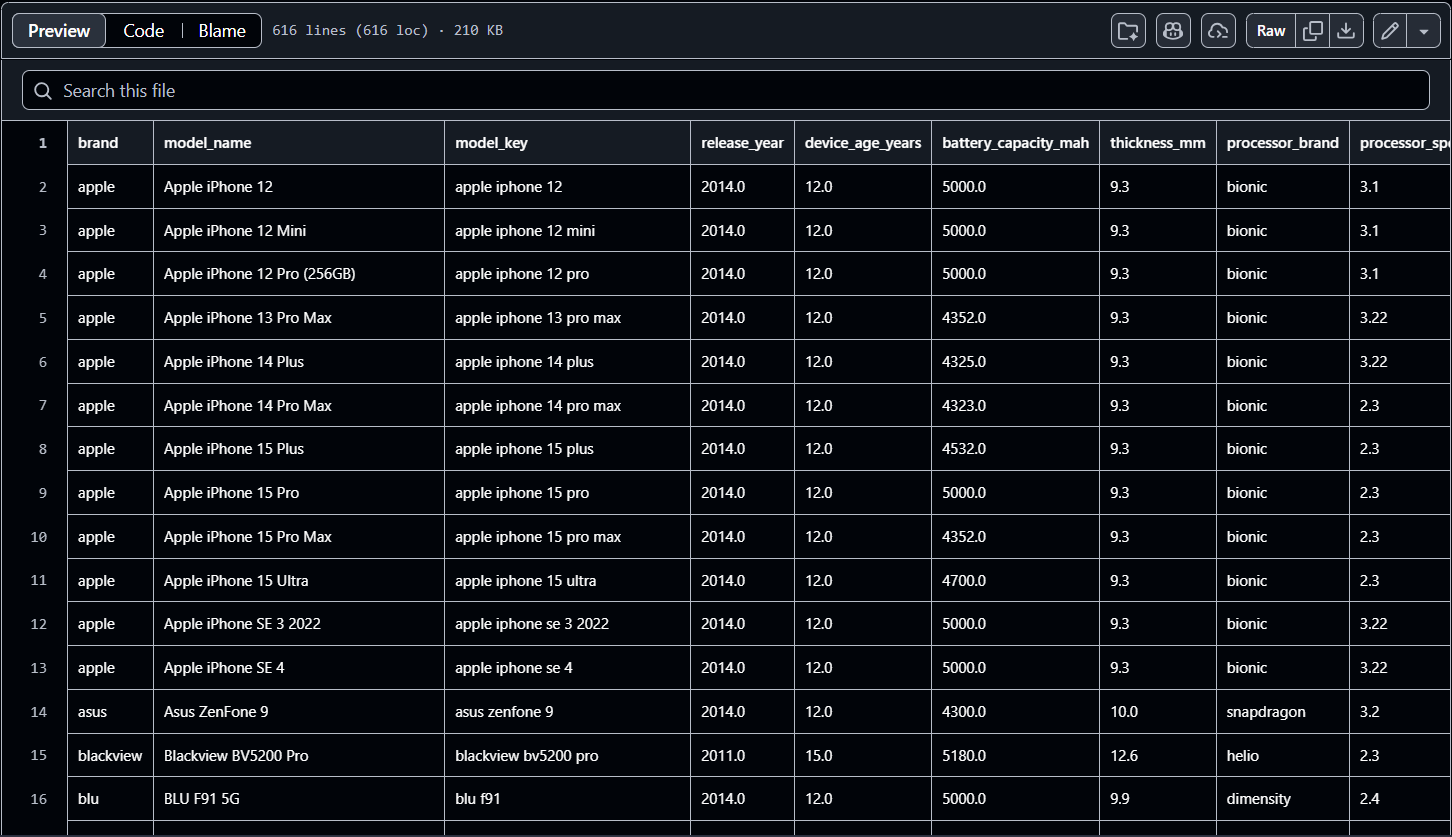Edit this file with the pencil icon

[x=1390, y=31]
